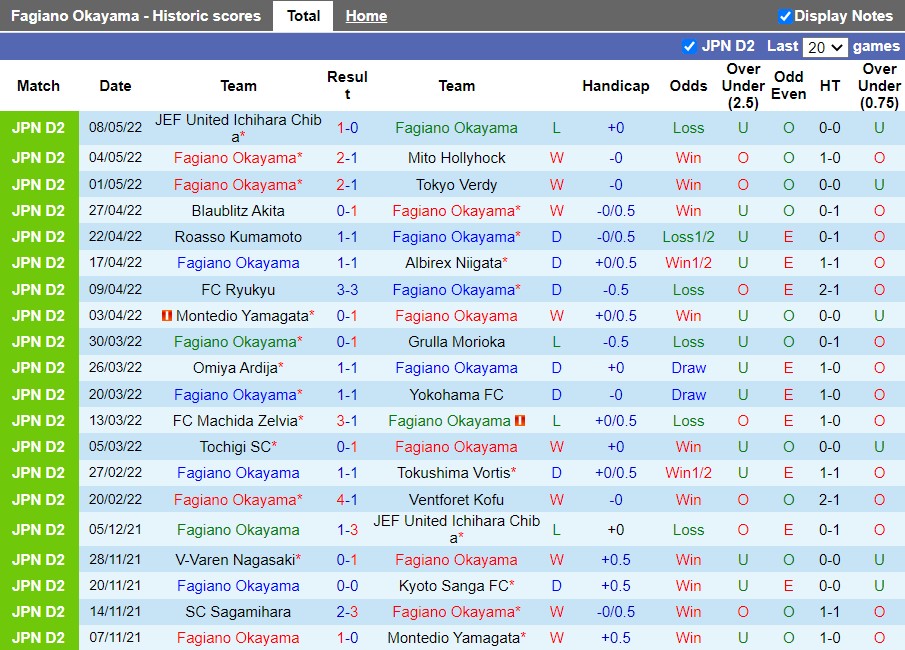905x650 pixels.
Task: Open Blaublitz Akita team link
Action: pos(238,211)
